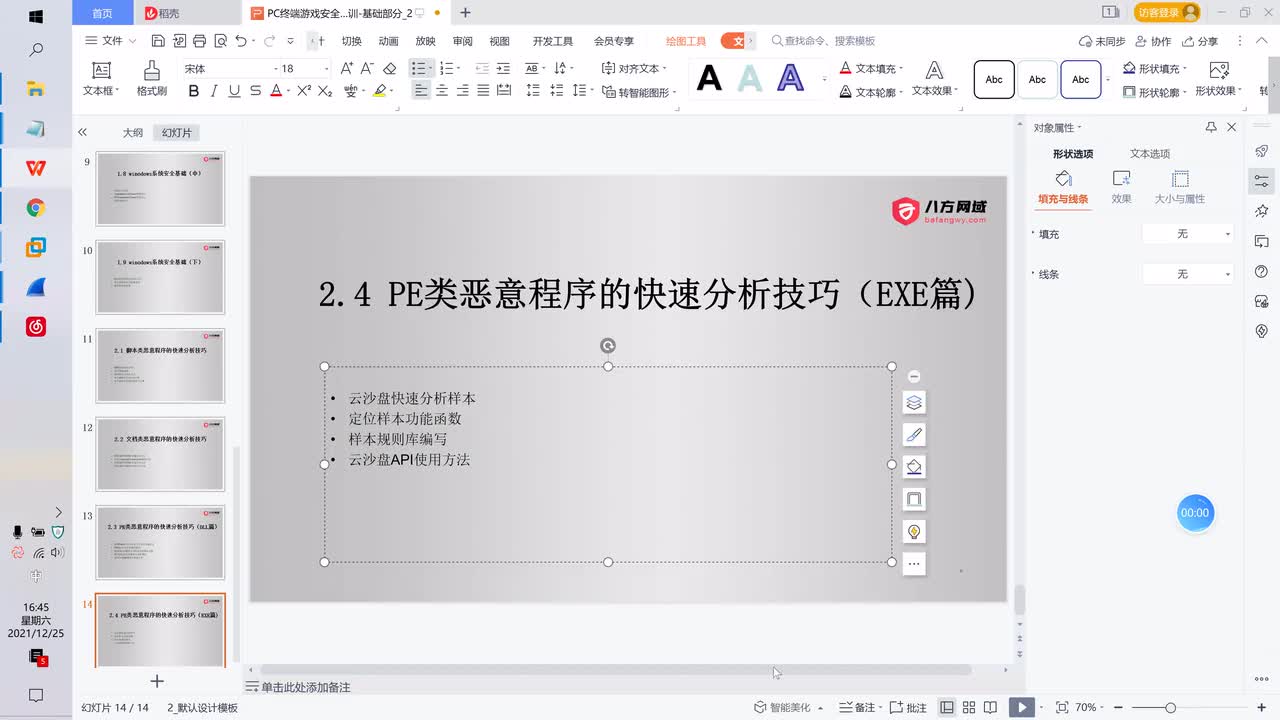
Task: Click the layers icon beside text box
Action: click(x=913, y=402)
